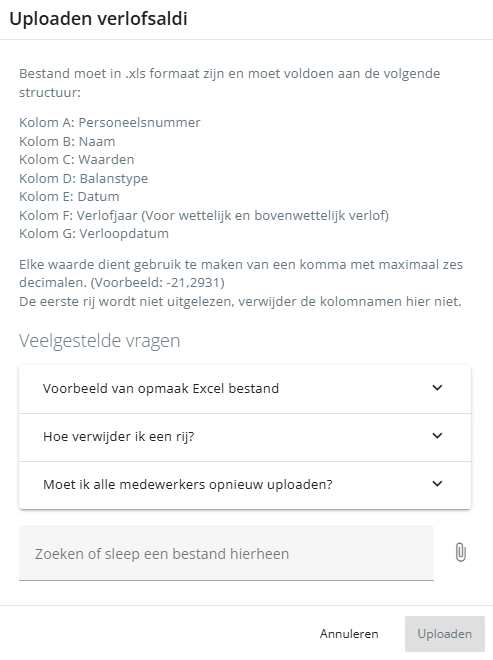Screen dimensions: 493x660
Task: Click the 'Zoeken of sleep een bestand hierheen' field
Action: tap(226, 553)
